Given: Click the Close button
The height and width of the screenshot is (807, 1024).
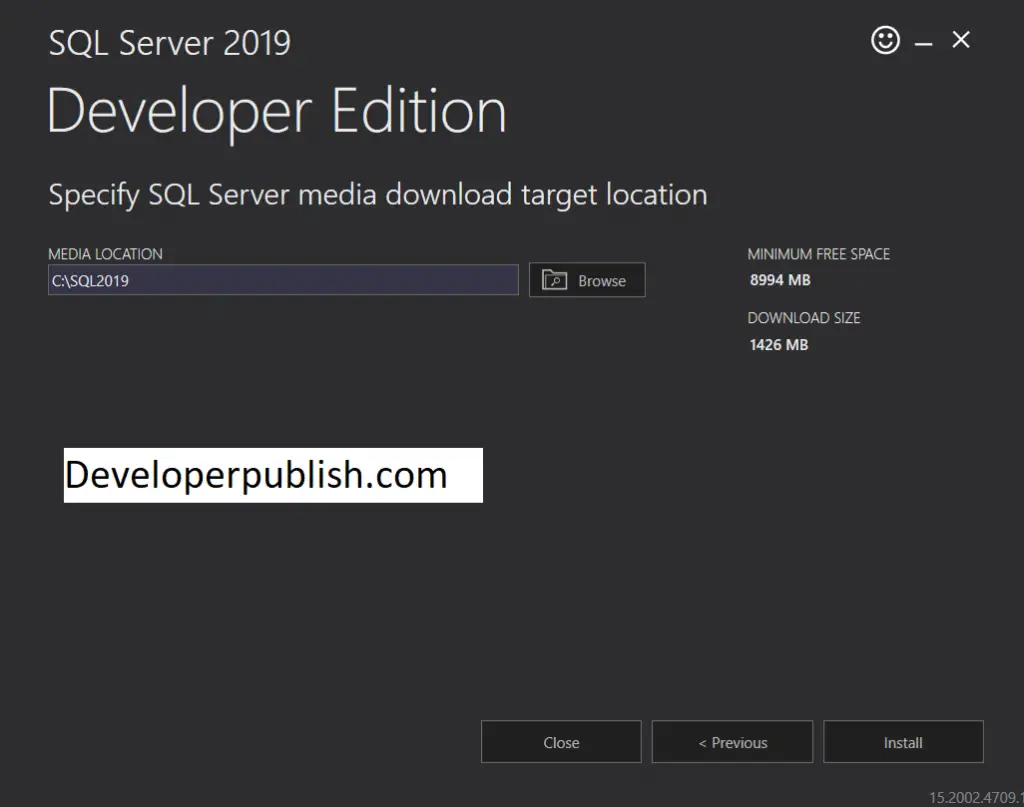Looking at the screenshot, I should coord(561,742).
